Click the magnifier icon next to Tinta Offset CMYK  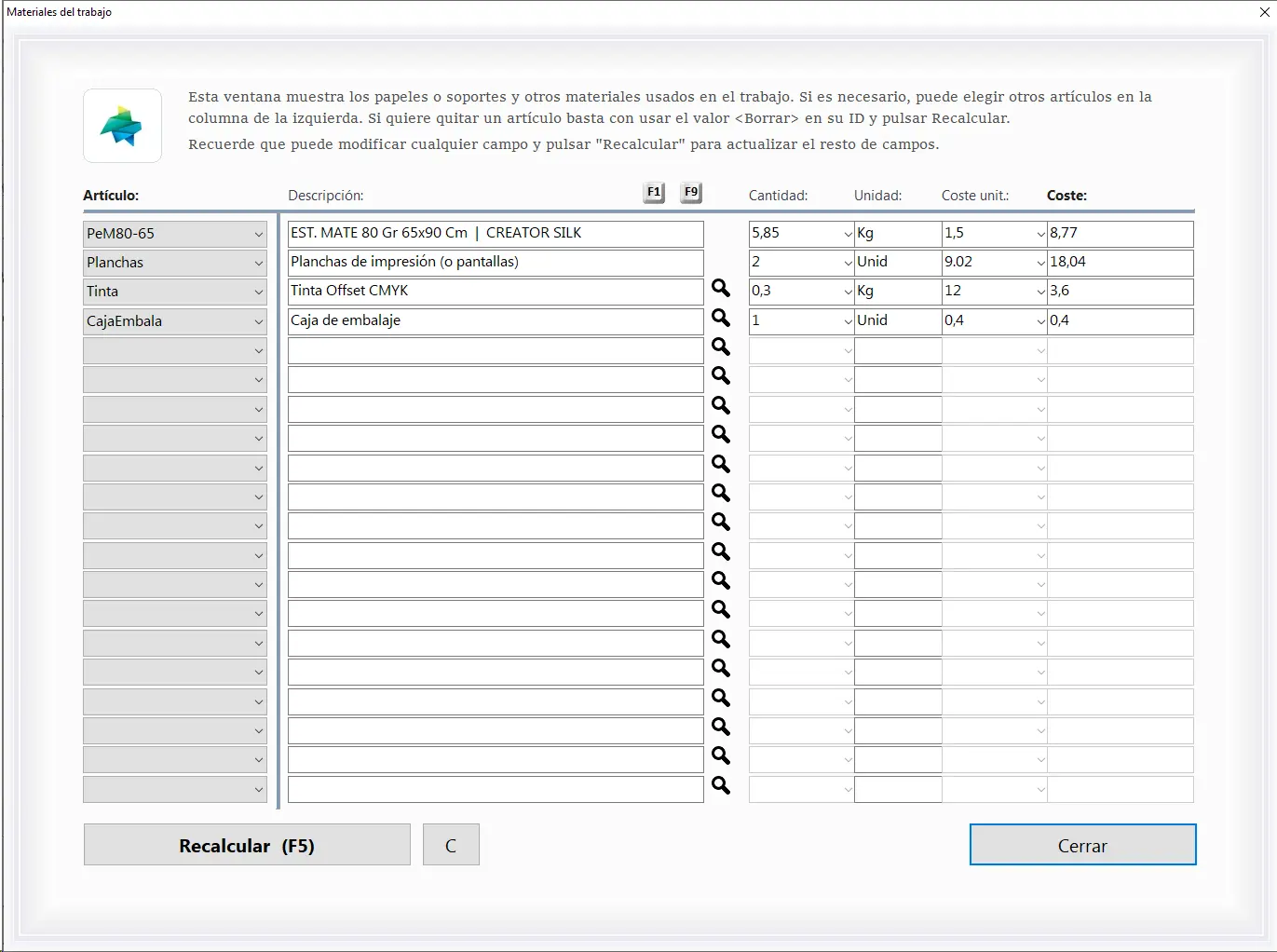tap(720, 290)
